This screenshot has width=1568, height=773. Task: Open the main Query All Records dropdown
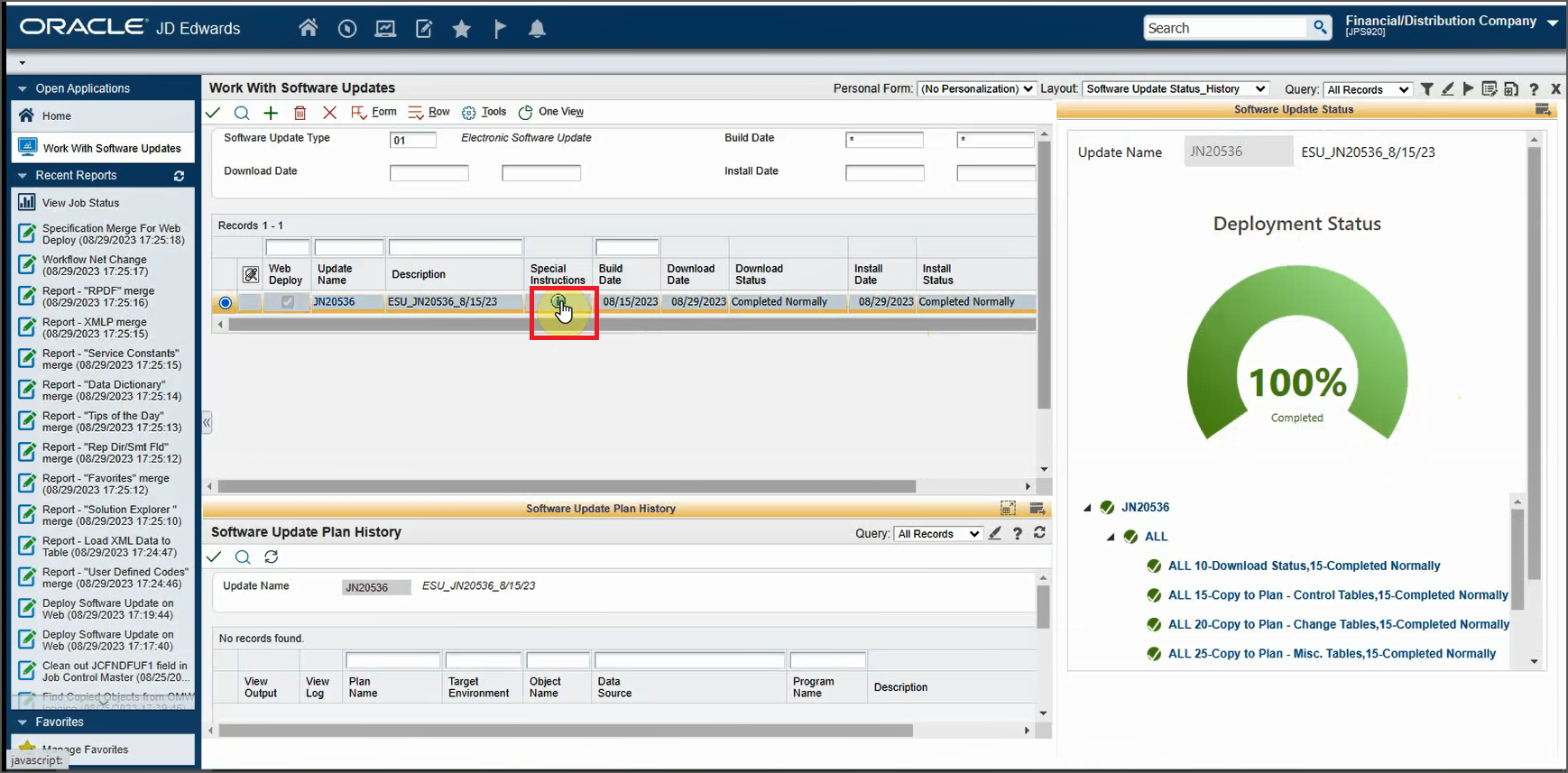1368,89
